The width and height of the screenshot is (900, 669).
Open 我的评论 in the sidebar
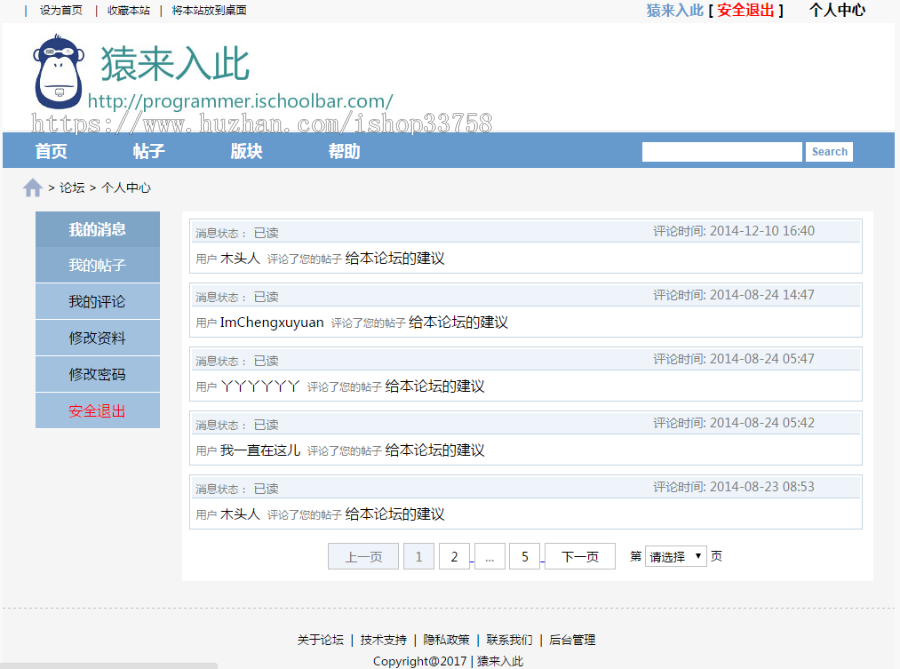click(x=97, y=301)
